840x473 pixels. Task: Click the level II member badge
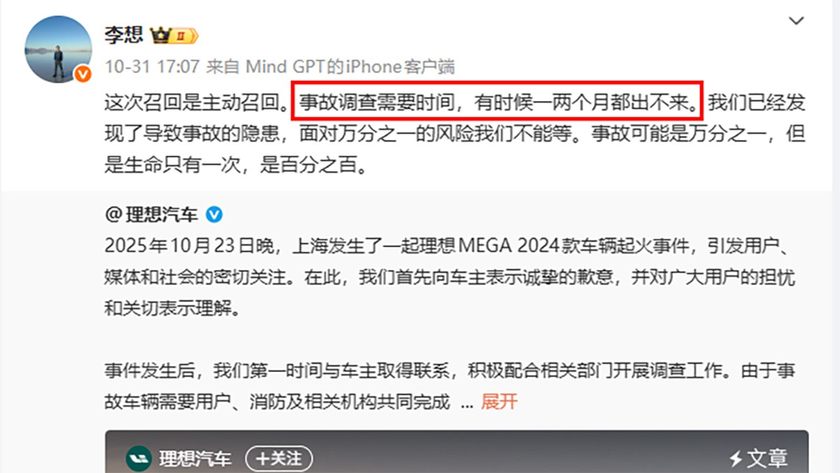tap(184, 36)
